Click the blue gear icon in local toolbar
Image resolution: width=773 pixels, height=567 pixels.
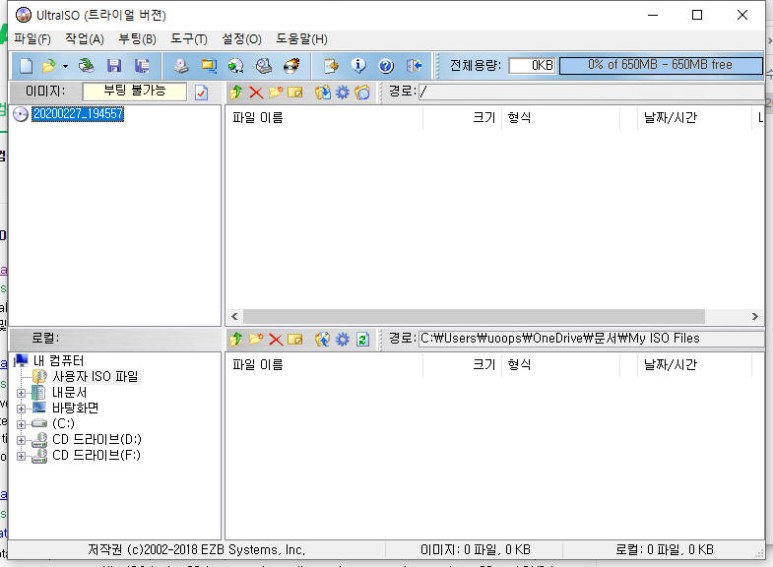point(343,339)
